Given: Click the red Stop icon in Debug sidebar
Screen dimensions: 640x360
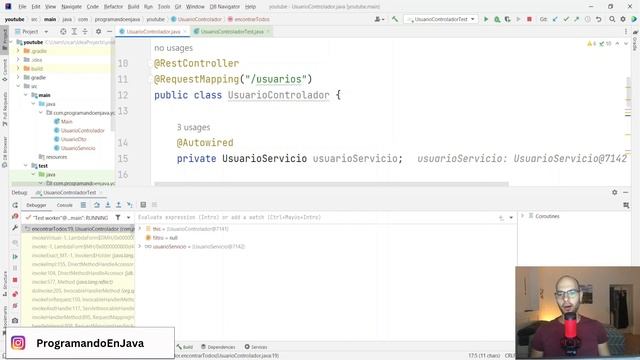Looking at the screenshot, I should (15, 280).
